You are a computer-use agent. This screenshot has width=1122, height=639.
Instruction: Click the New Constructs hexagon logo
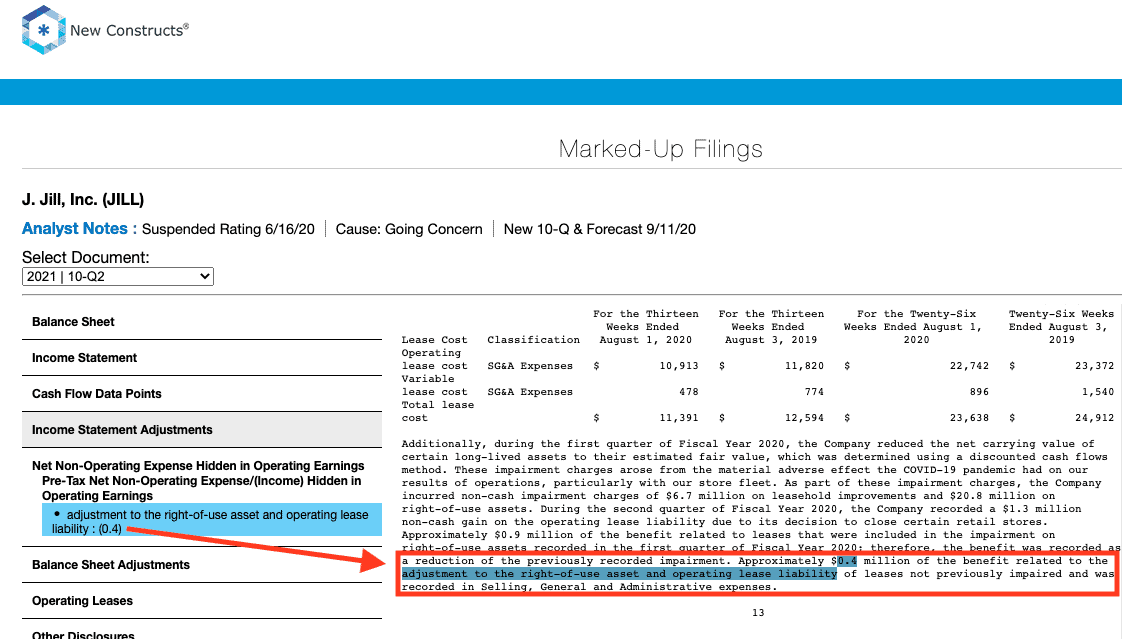click(44, 30)
